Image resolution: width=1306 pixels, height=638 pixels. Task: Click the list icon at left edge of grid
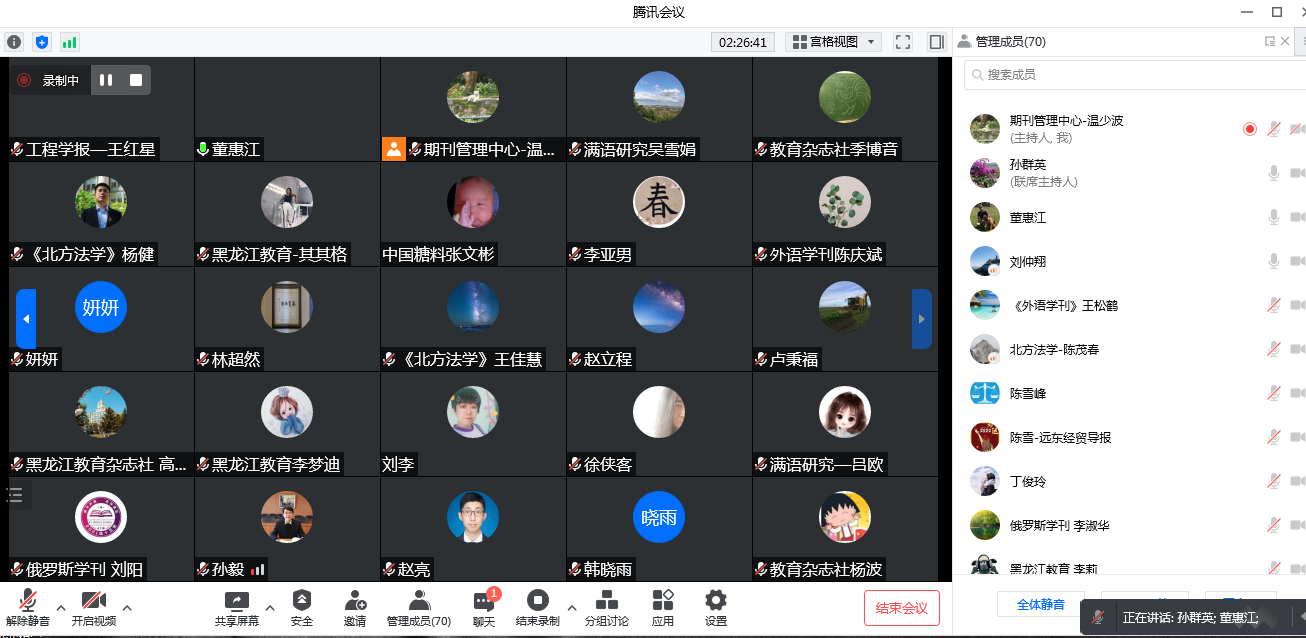pyautogui.click(x=14, y=494)
